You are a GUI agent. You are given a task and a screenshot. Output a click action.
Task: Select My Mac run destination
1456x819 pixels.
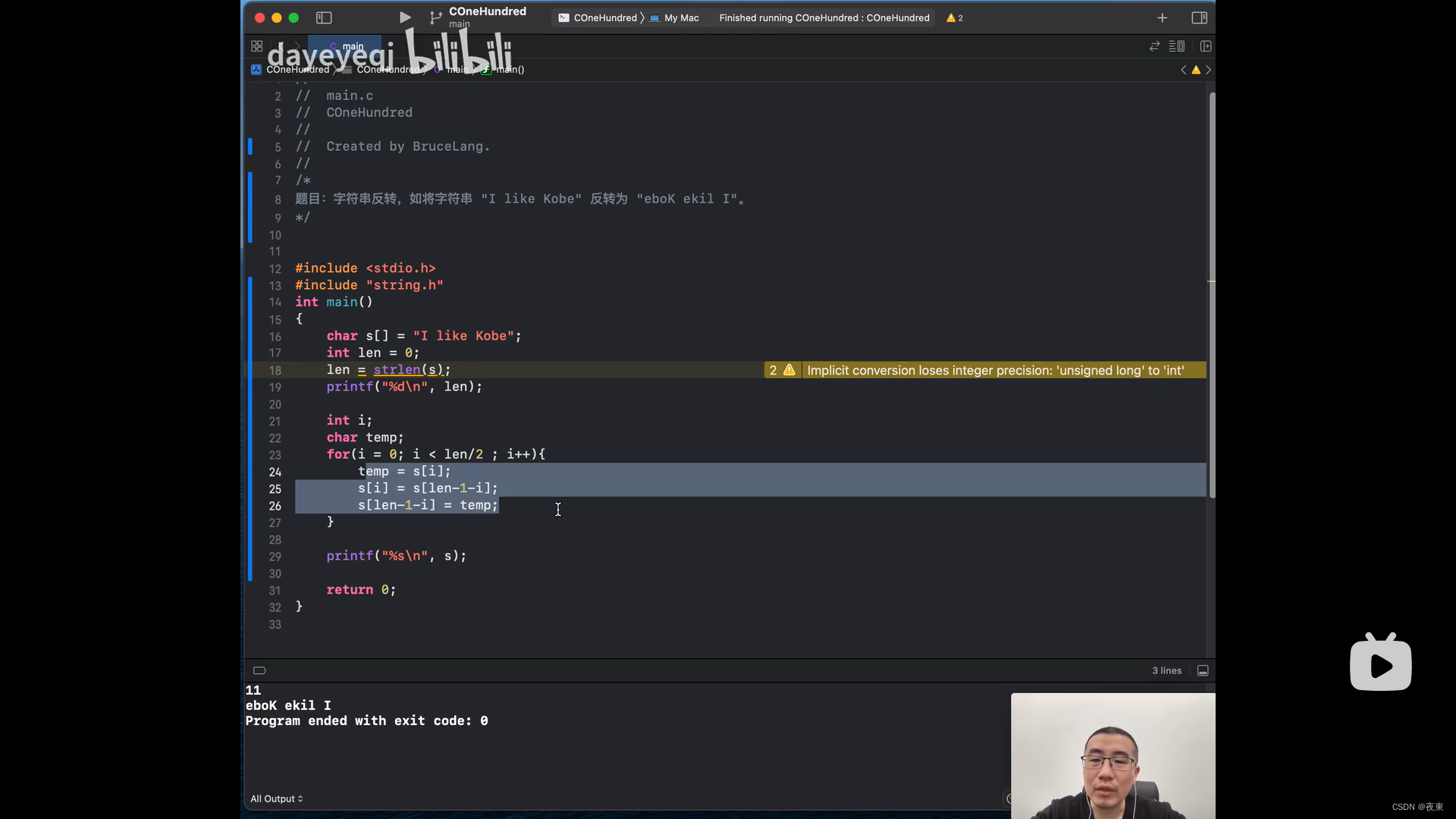click(x=680, y=17)
